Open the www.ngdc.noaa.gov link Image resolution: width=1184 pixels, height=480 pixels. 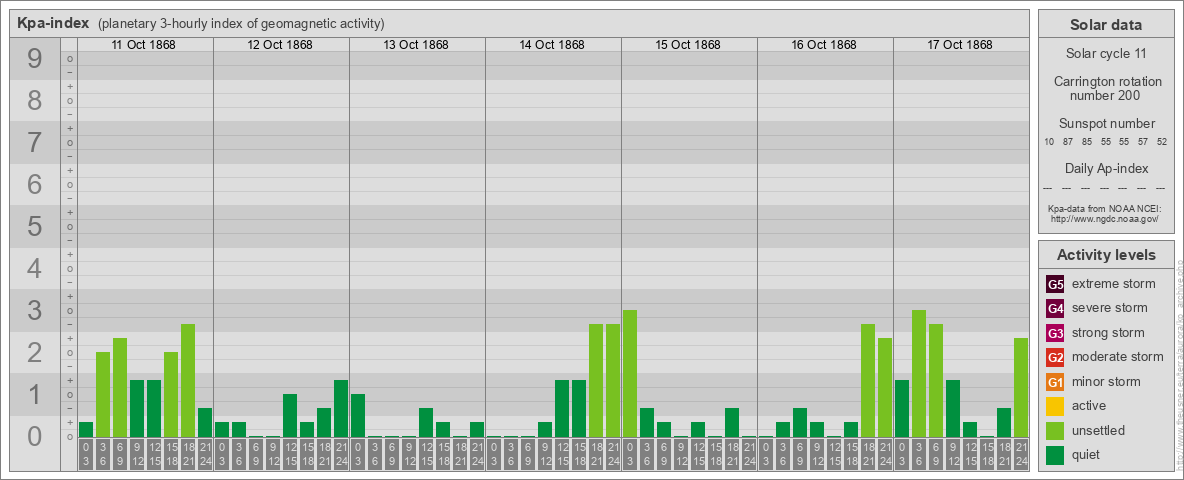[x=1105, y=218]
